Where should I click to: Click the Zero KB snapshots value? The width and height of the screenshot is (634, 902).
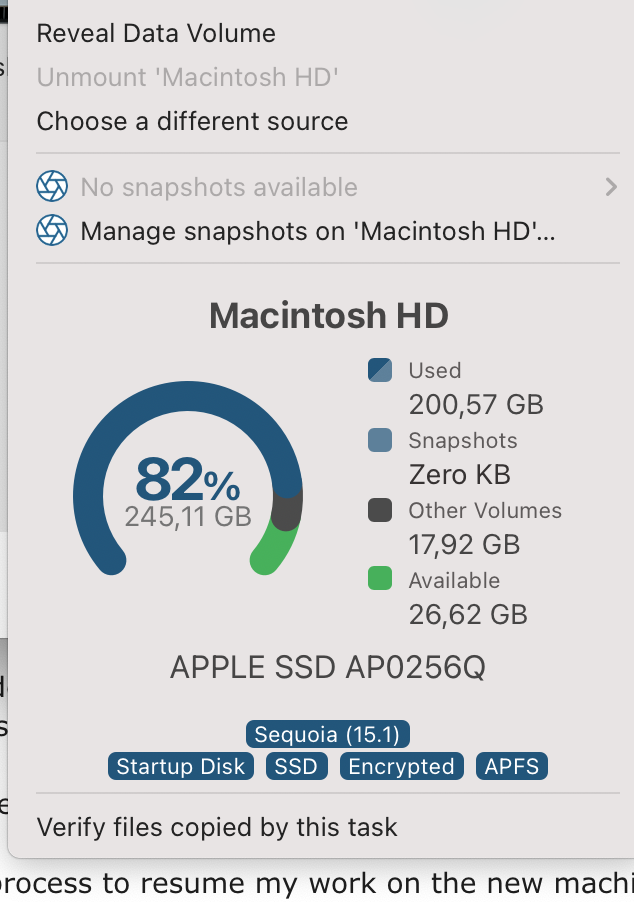[460, 475]
